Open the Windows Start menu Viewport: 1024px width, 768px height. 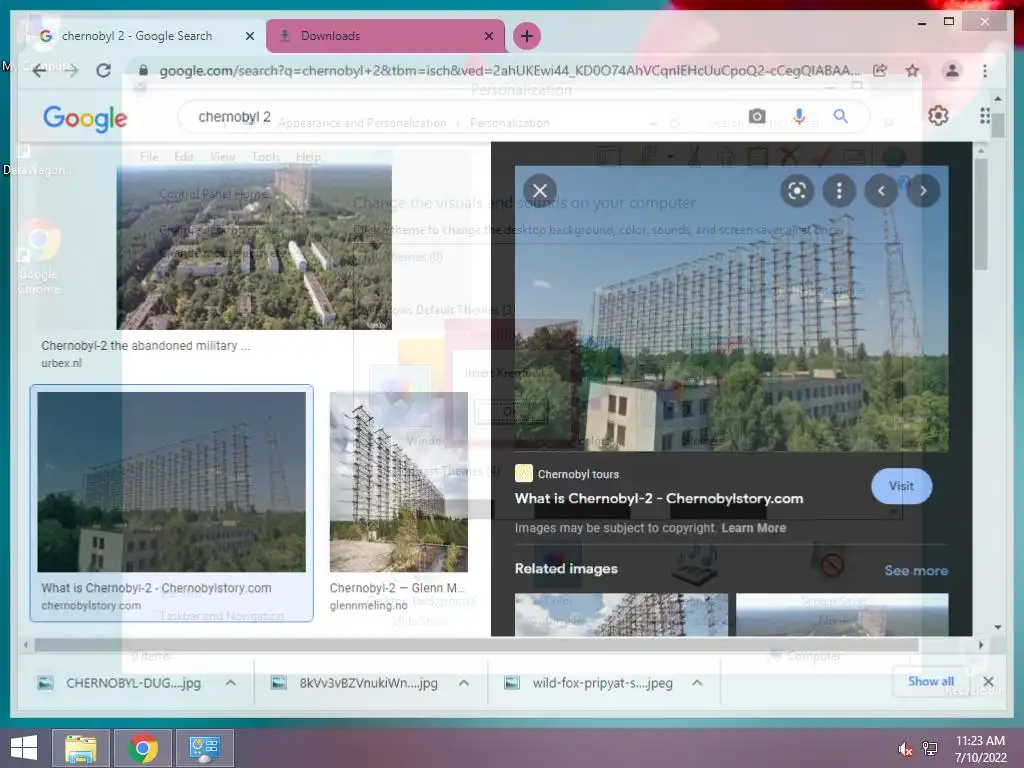[x=24, y=748]
